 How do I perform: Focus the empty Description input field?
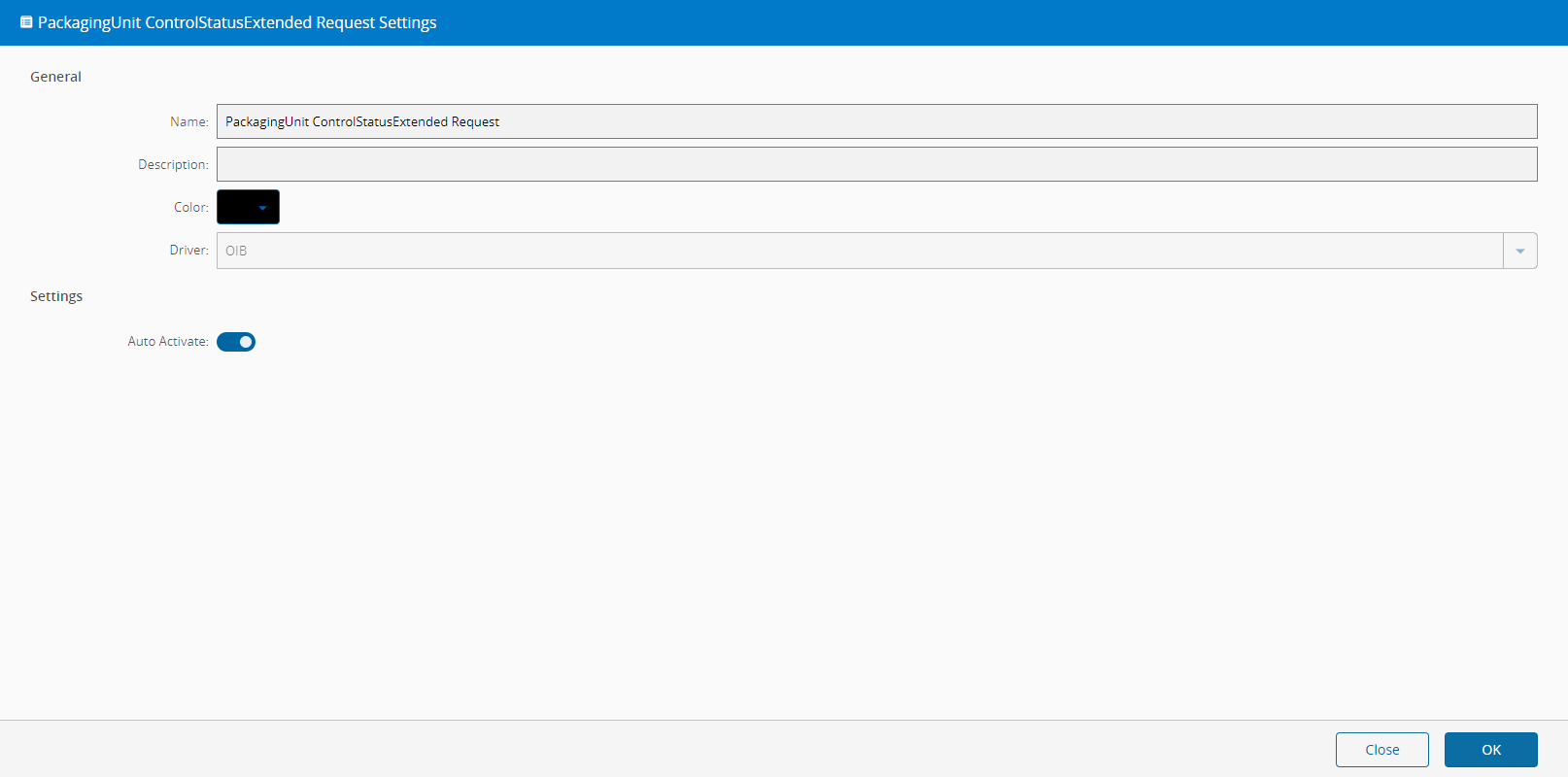pyautogui.click(x=876, y=164)
